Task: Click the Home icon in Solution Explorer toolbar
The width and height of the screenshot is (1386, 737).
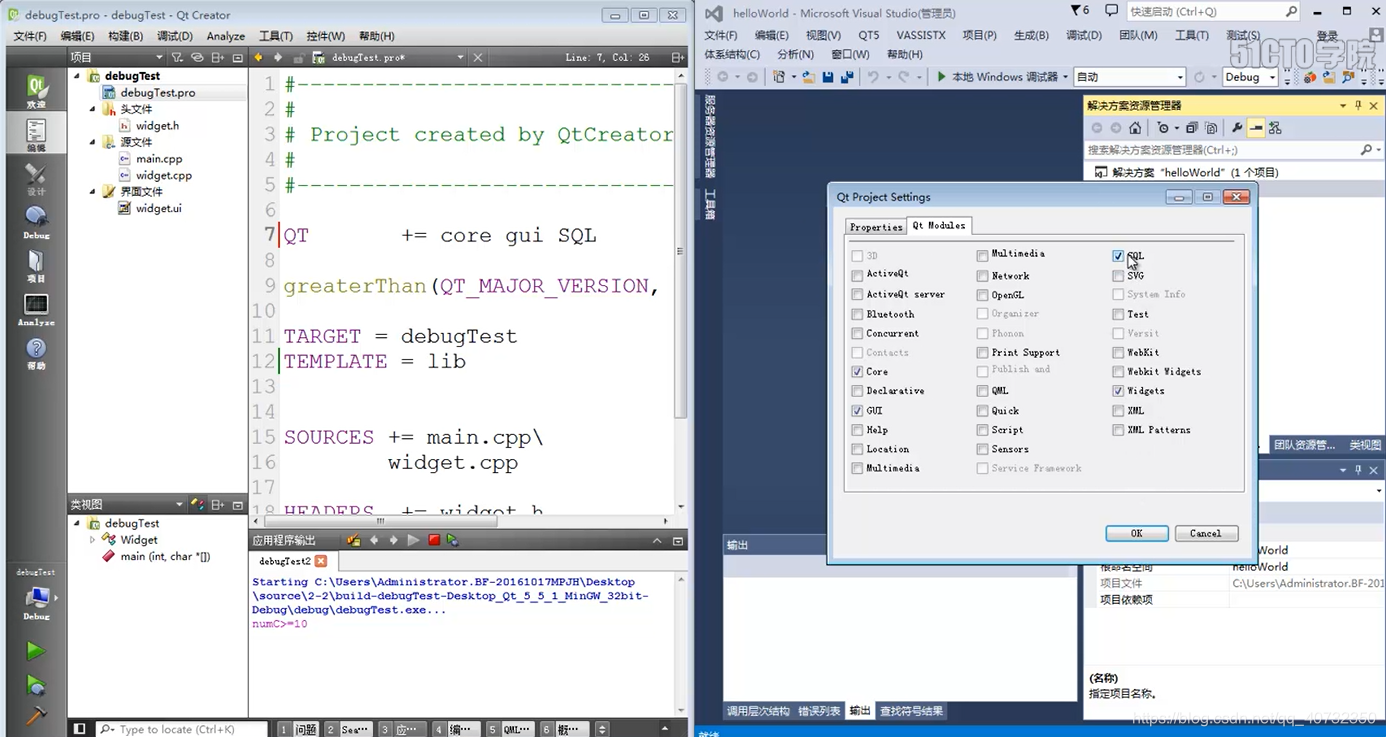Action: (x=1135, y=128)
